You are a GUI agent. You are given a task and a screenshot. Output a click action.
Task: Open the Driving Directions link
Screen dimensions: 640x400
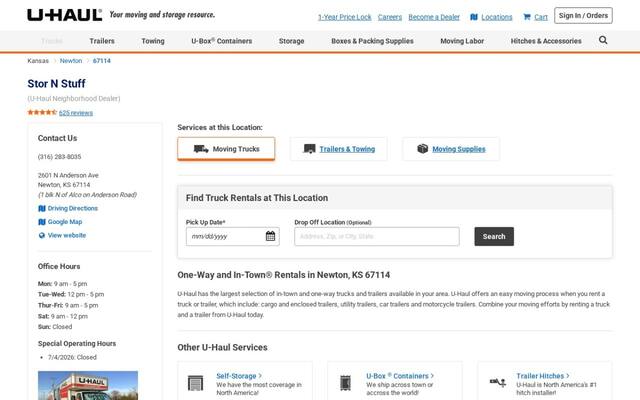click(x=73, y=208)
